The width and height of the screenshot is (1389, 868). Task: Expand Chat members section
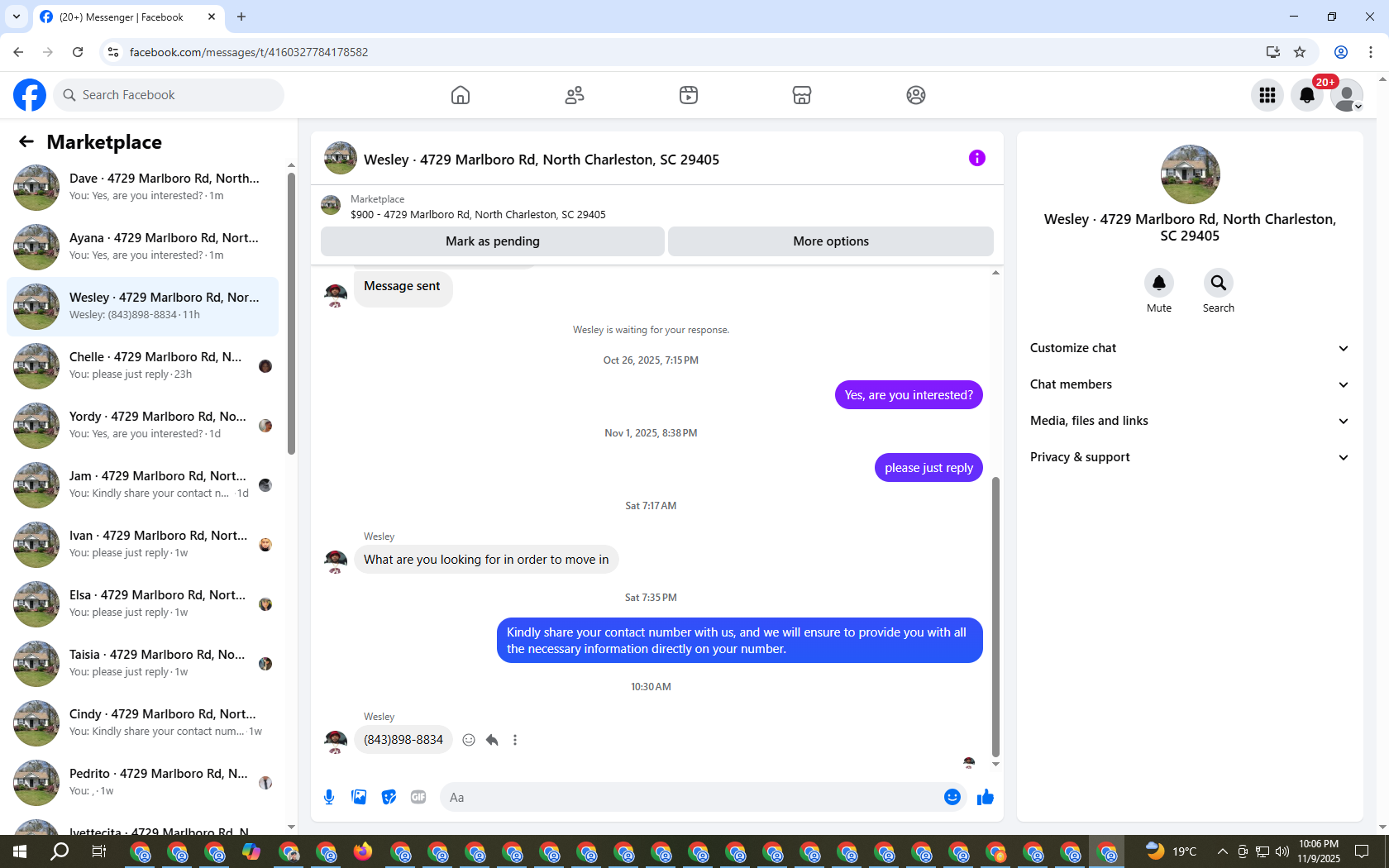click(x=1190, y=384)
